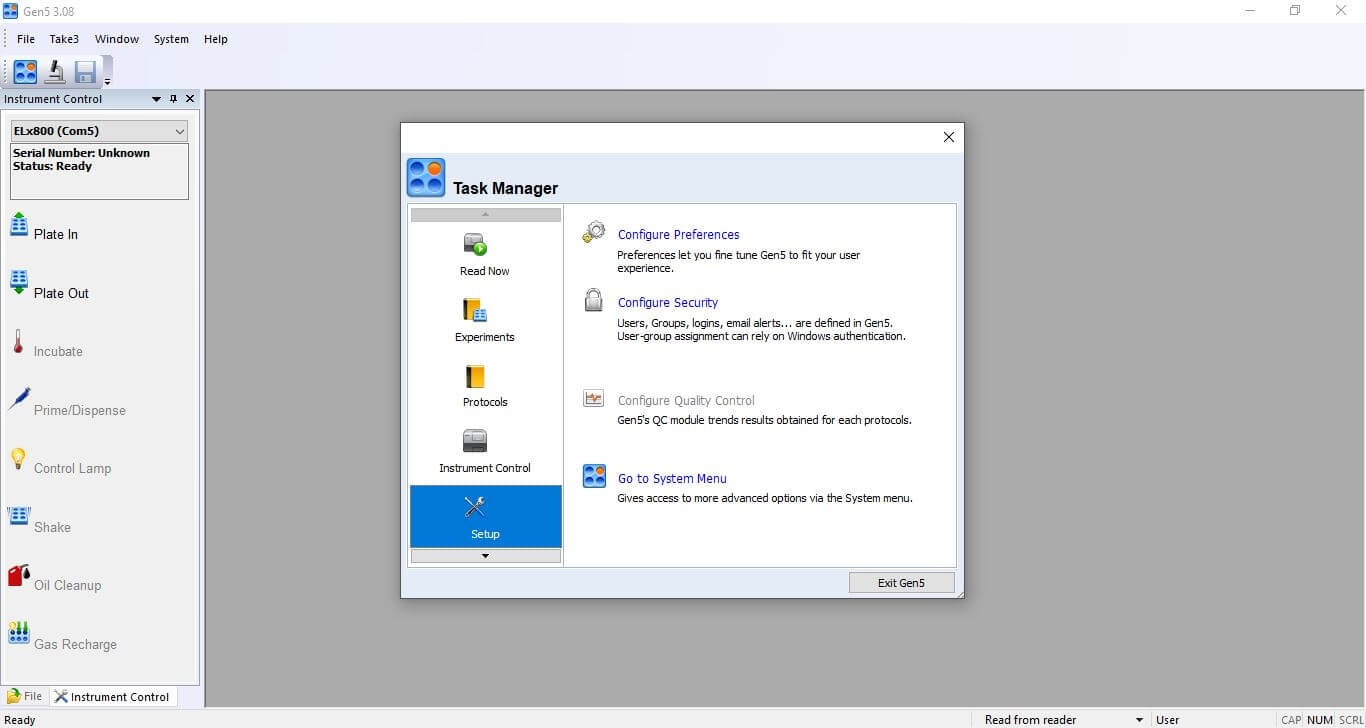This screenshot has width=1366, height=728.
Task: Open the System menu
Action: point(171,39)
